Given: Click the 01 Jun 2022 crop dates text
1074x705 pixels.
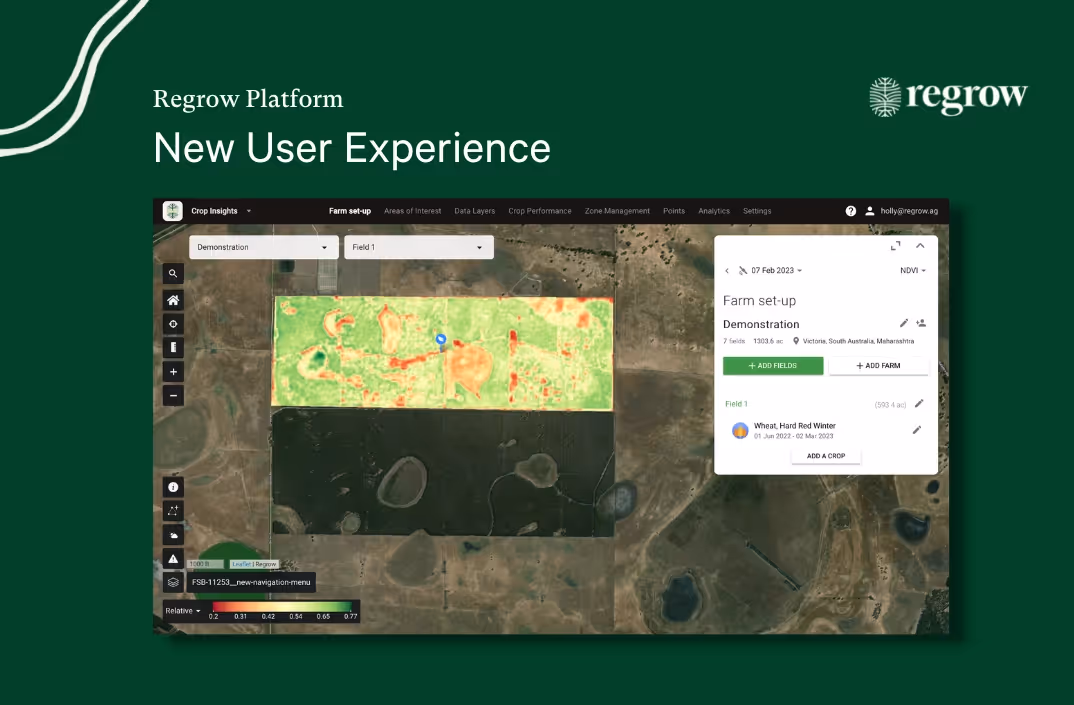Looking at the screenshot, I should point(793,436).
